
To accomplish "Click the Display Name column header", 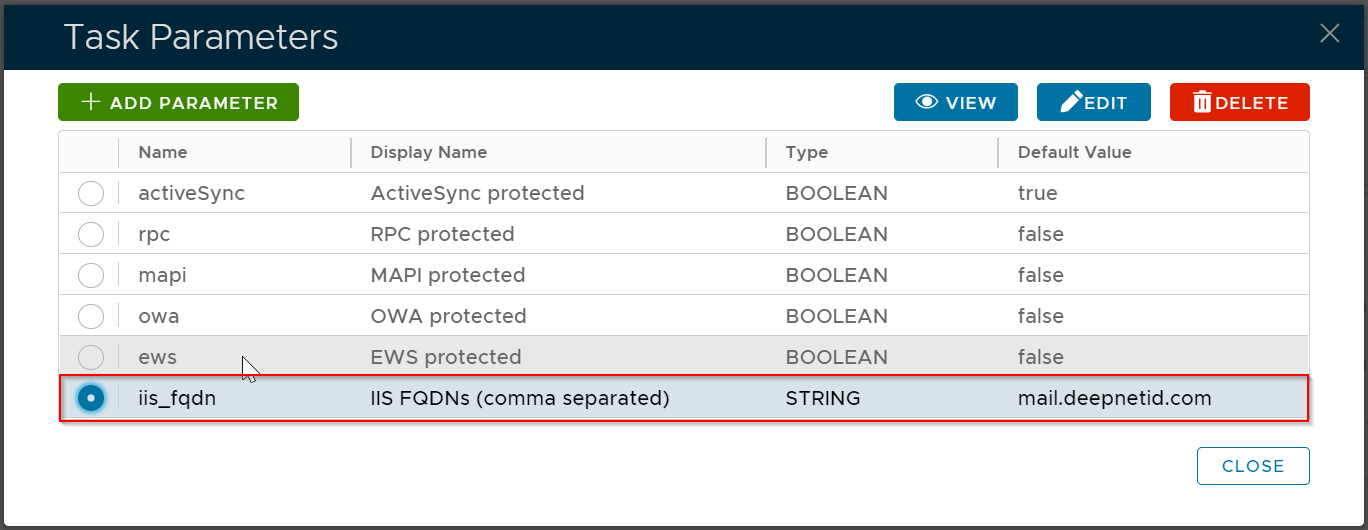I will [x=429, y=152].
